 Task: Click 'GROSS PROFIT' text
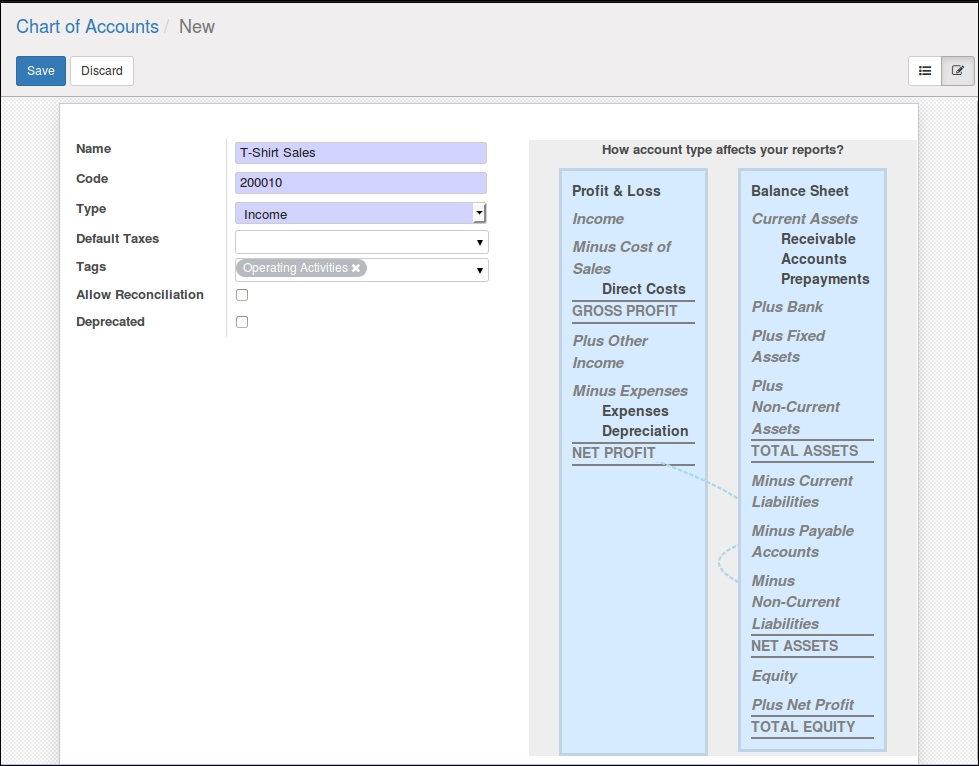(624, 311)
